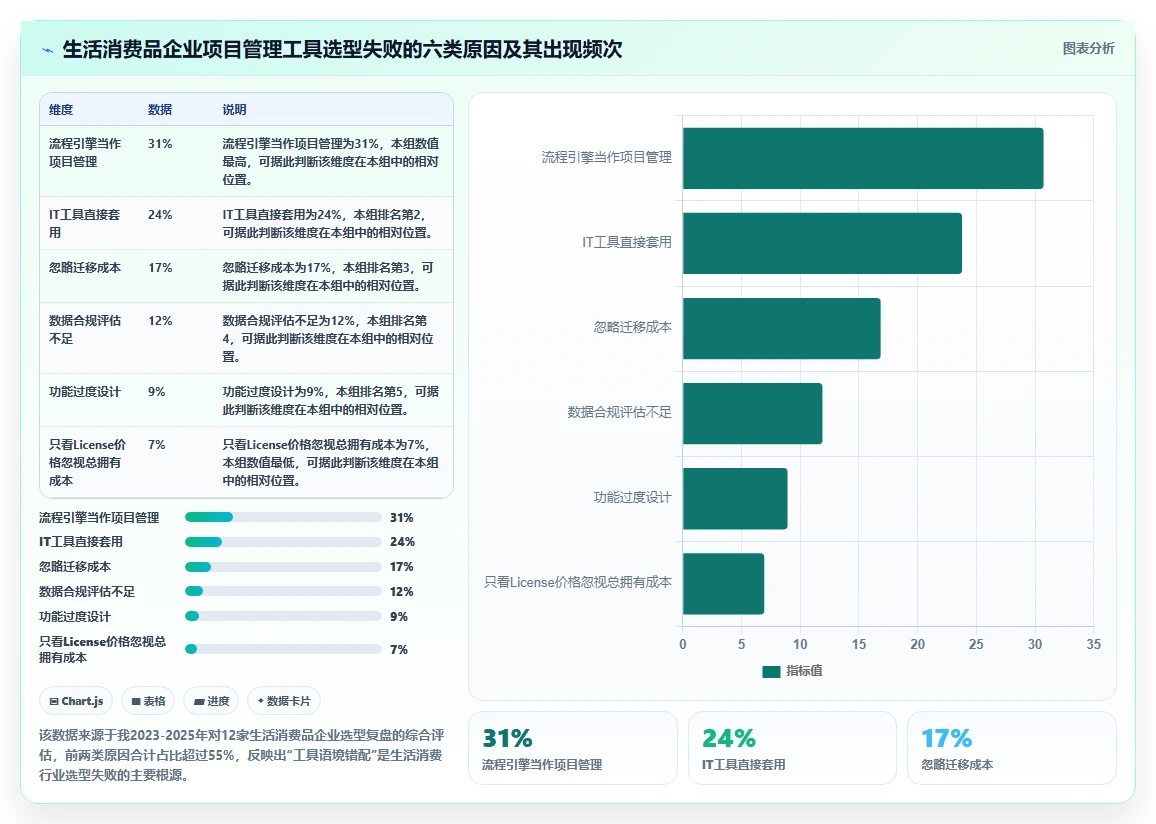Click the chart bar for 忽略迁移成本
The image size is (1156, 824).
click(x=781, y=329)
